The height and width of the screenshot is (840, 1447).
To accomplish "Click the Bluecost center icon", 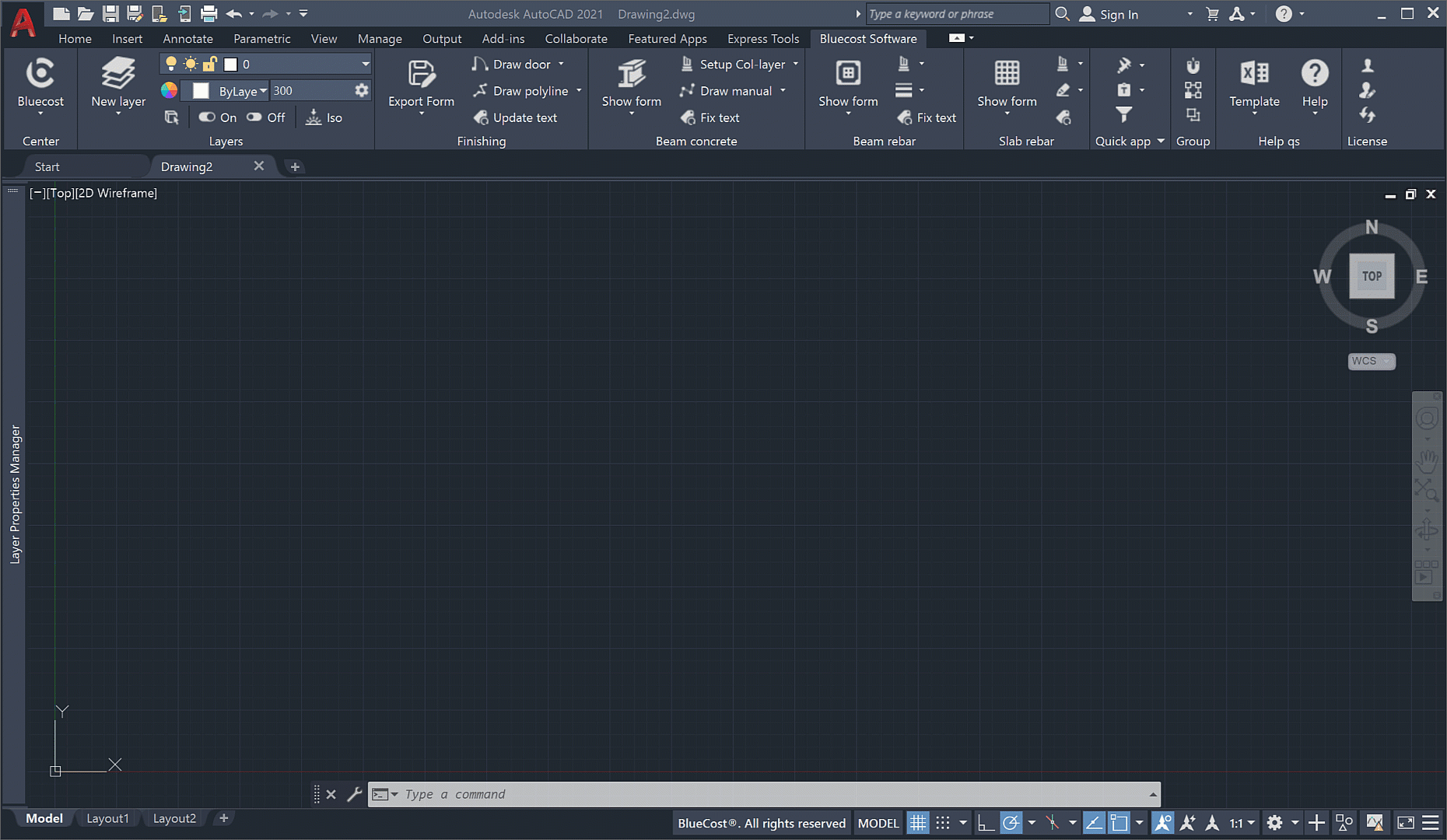I will [40, 74].
